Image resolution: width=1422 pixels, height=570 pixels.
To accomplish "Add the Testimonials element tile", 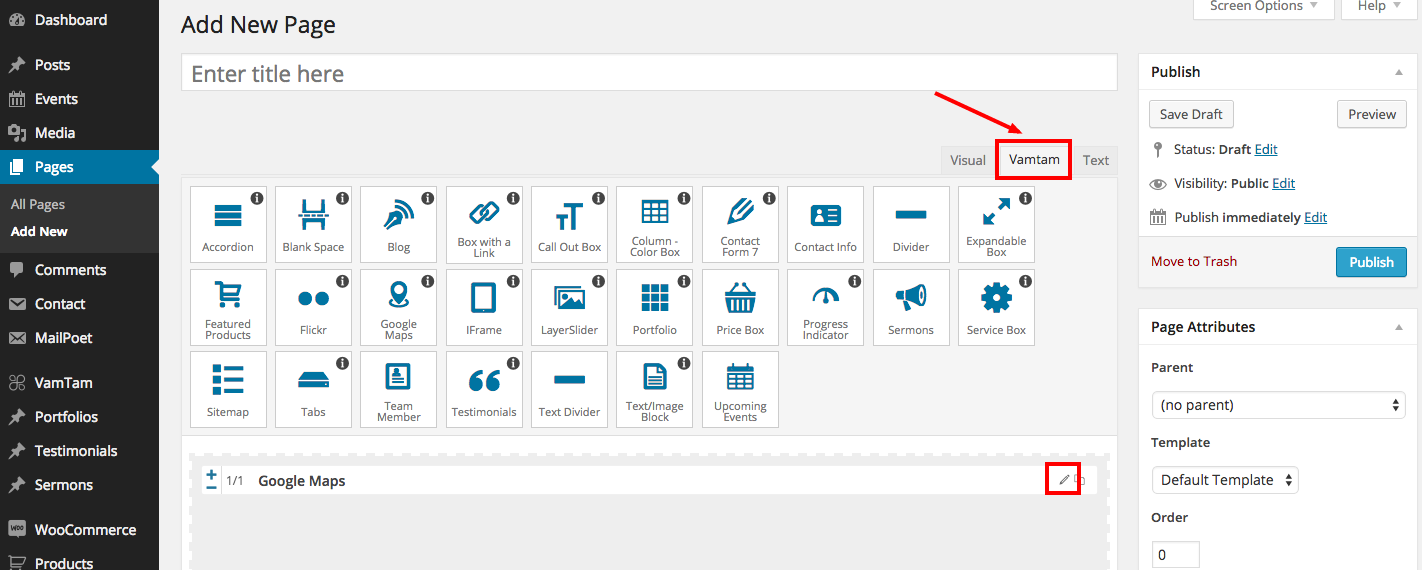I will pyautogui.click(x=484, y=389).
